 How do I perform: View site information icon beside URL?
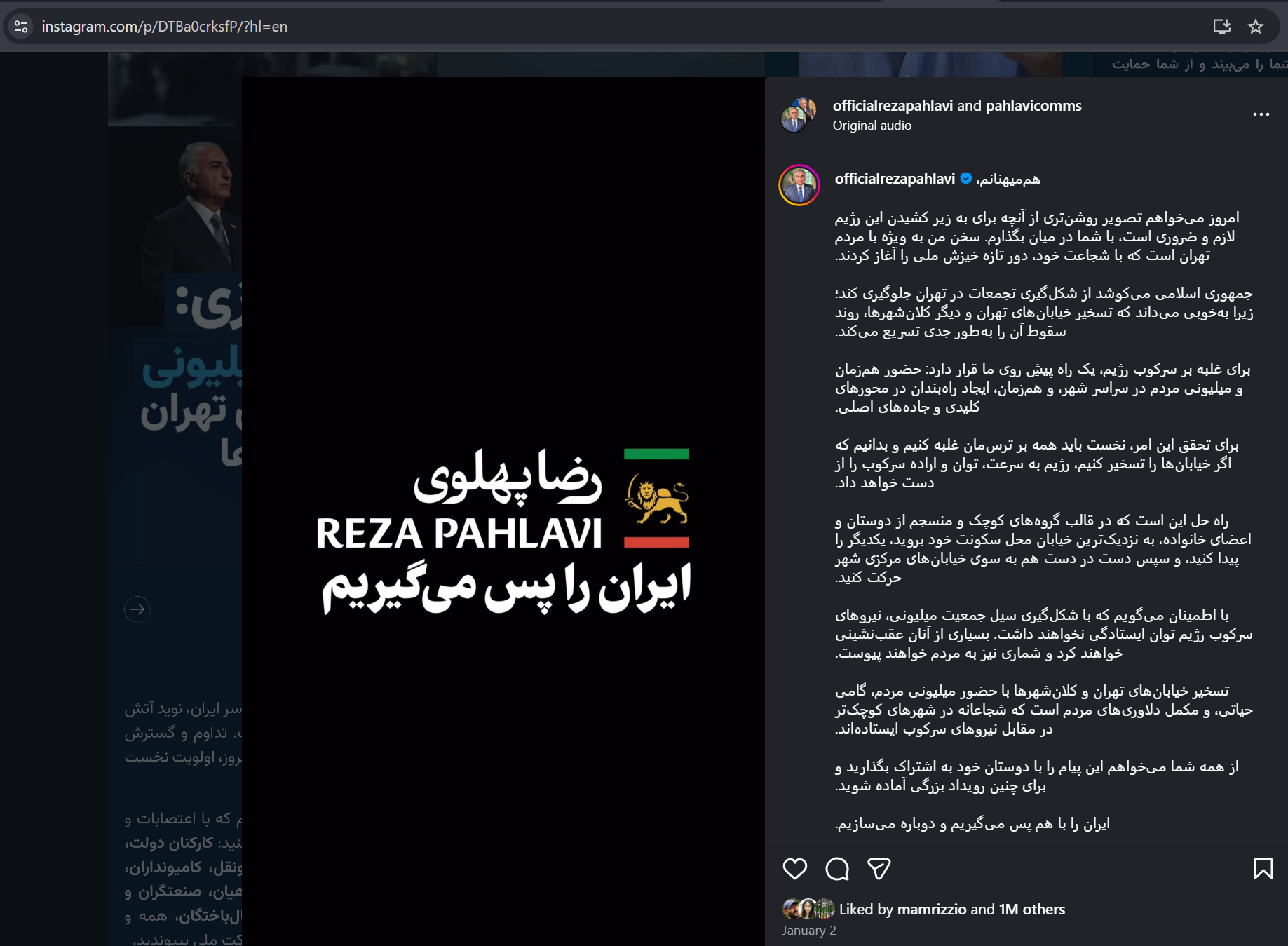21,27
